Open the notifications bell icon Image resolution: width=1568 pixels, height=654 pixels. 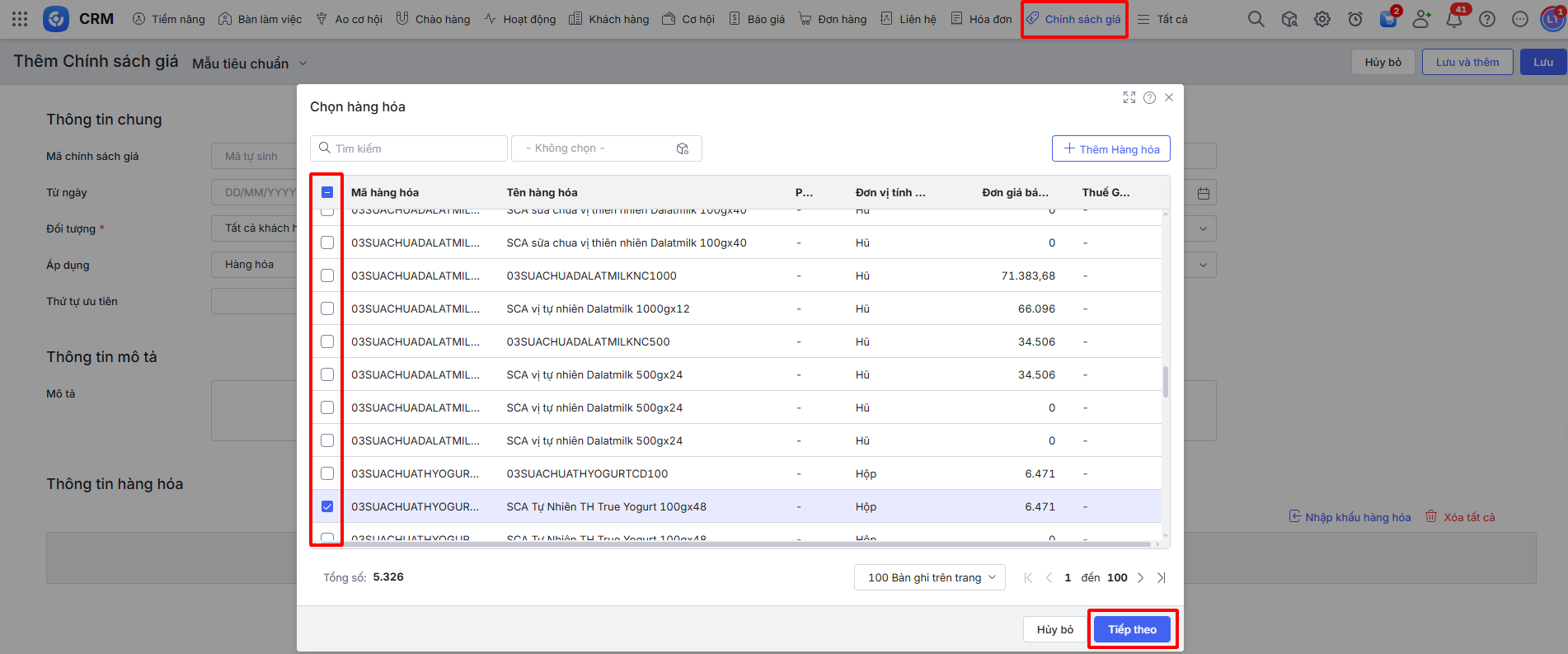click(1454, 19)
